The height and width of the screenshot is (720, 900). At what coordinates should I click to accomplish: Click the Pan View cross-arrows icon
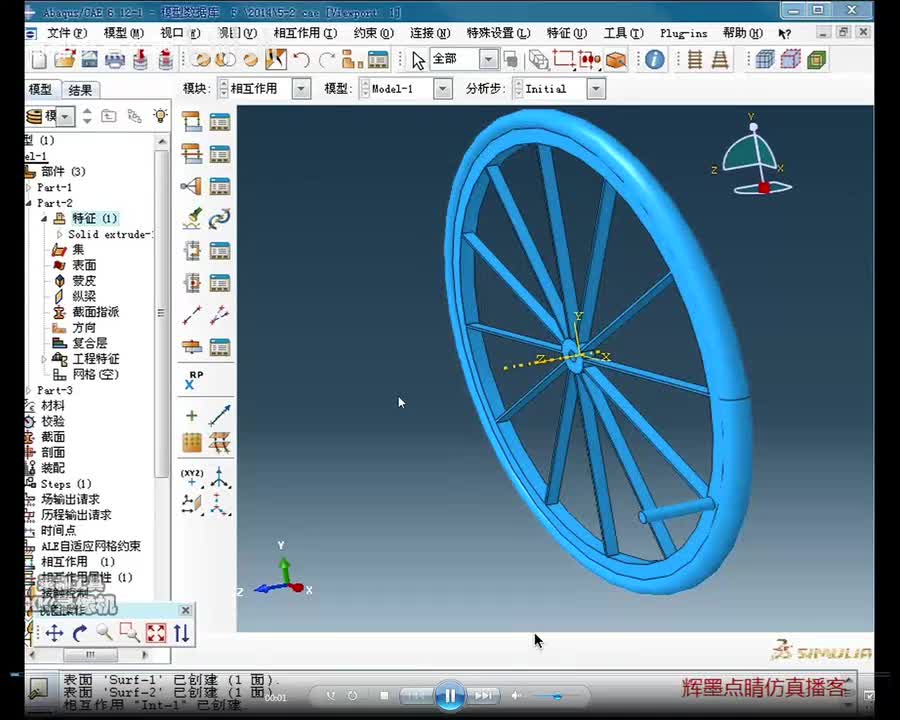[x=55, y=633]
